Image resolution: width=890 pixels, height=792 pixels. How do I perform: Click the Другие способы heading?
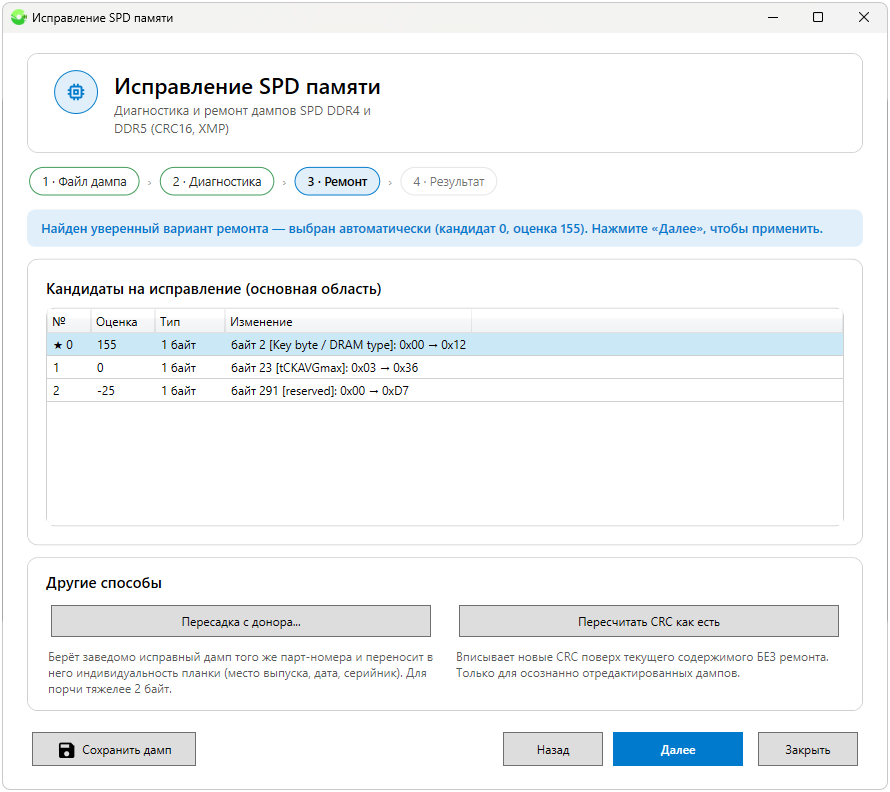click(x=104, y=583)
